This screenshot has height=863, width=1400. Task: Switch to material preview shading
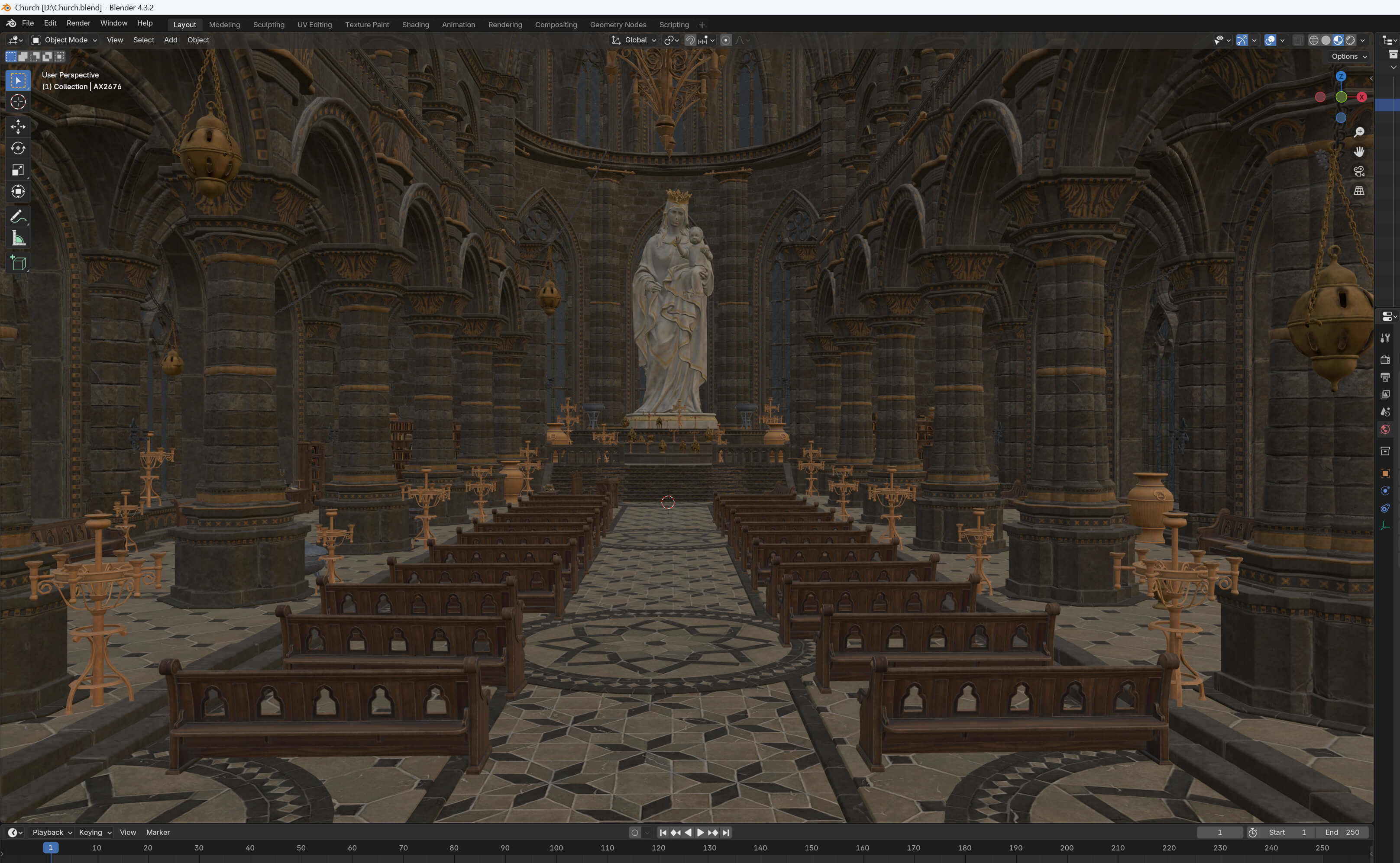(1338, 40)
